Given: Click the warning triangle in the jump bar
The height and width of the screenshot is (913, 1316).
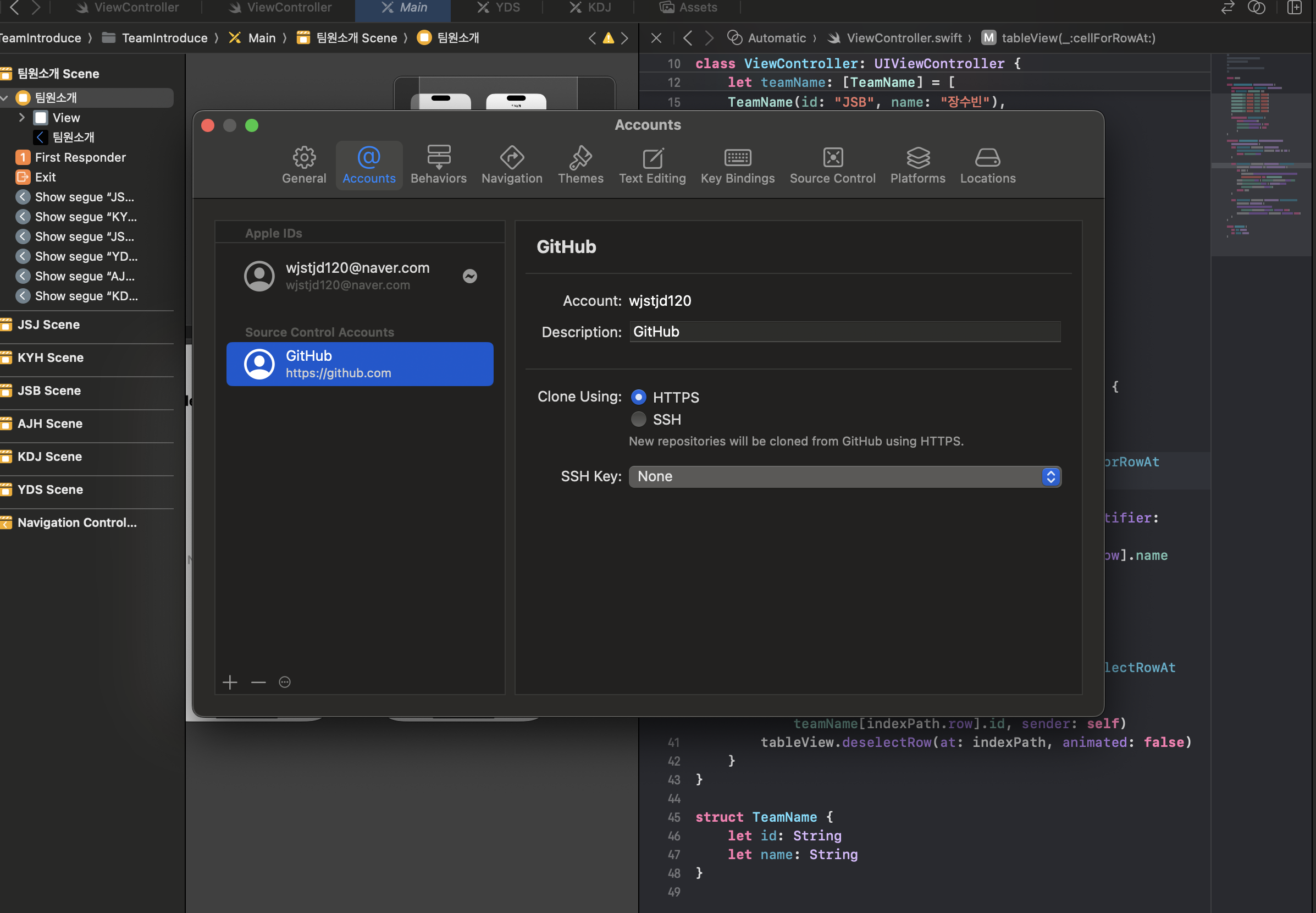Looking at the screenshot, I should click(x=609, y=38).
